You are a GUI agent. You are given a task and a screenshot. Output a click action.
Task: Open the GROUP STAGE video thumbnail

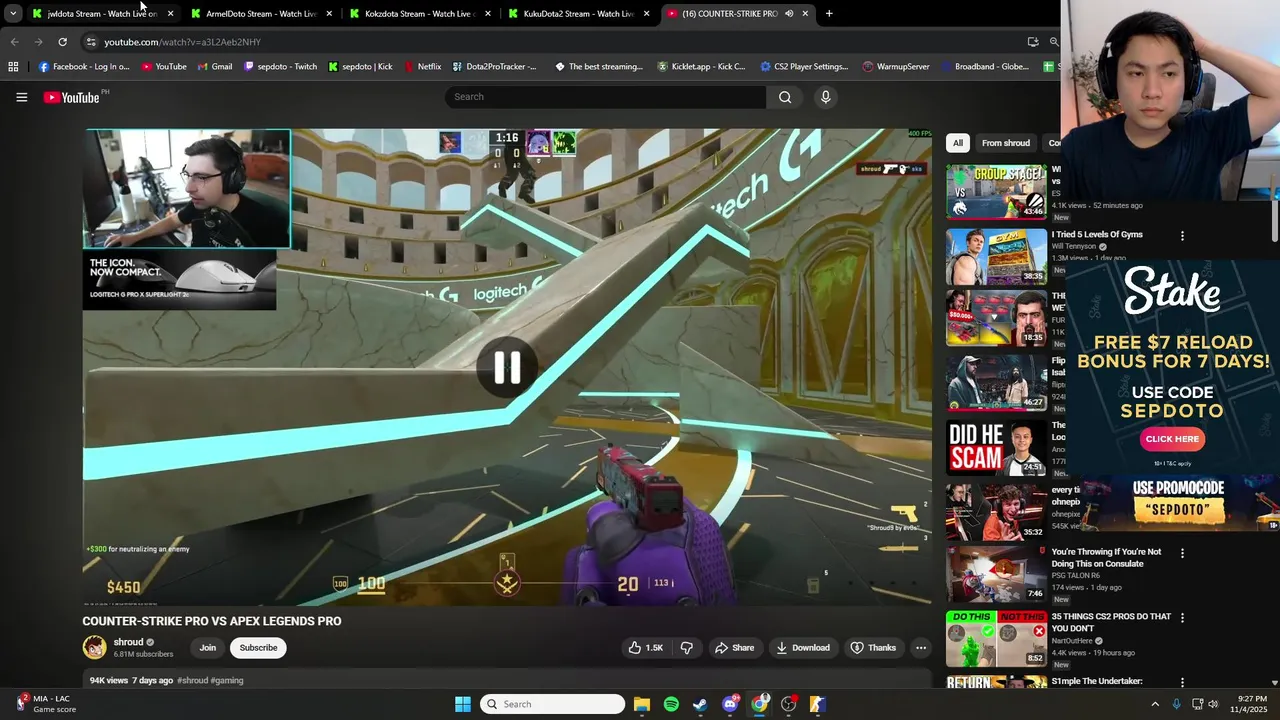(x=996, y=191)
